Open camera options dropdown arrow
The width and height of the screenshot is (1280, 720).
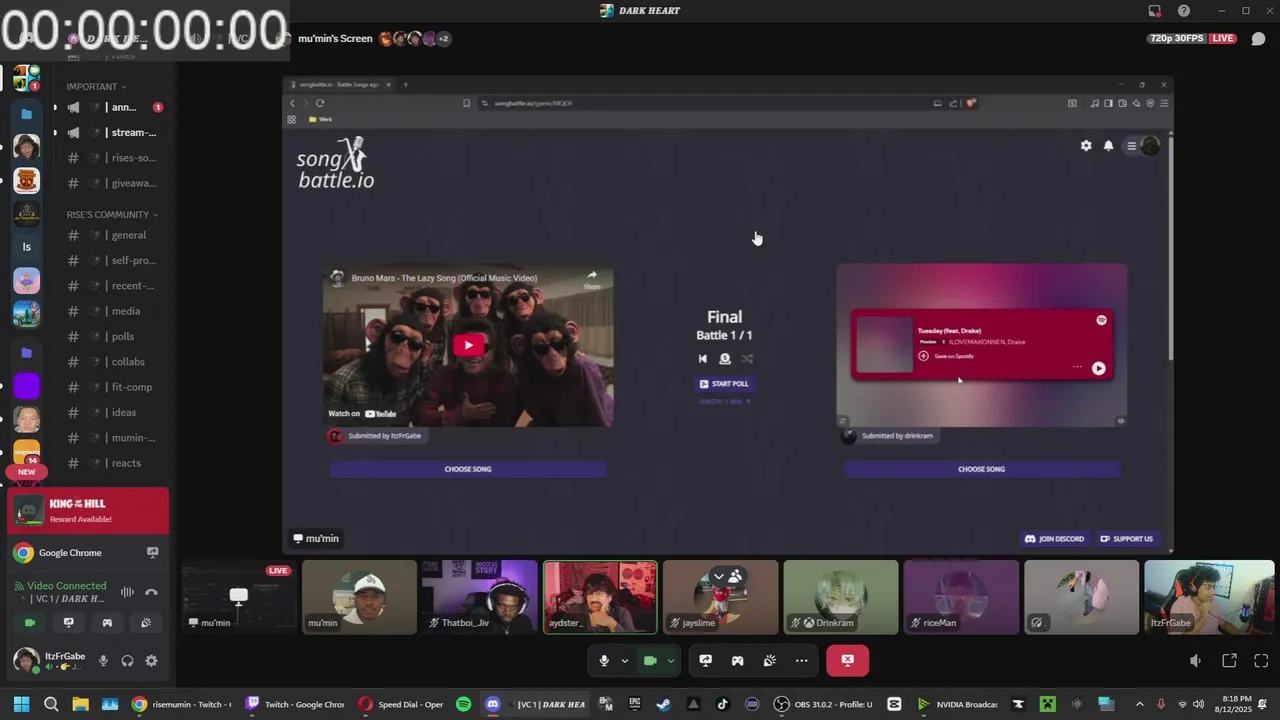[670, 661]
